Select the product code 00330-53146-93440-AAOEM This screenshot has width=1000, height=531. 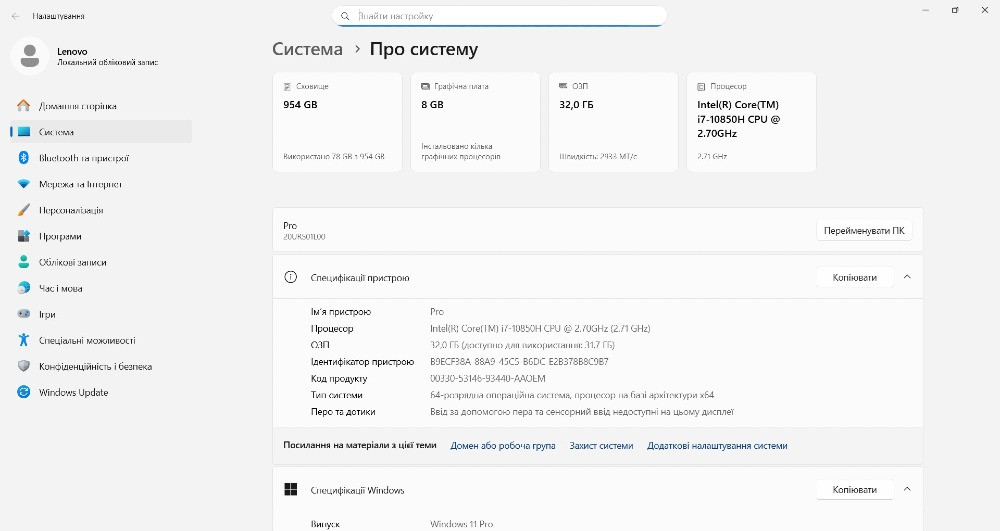coord(488,378)
